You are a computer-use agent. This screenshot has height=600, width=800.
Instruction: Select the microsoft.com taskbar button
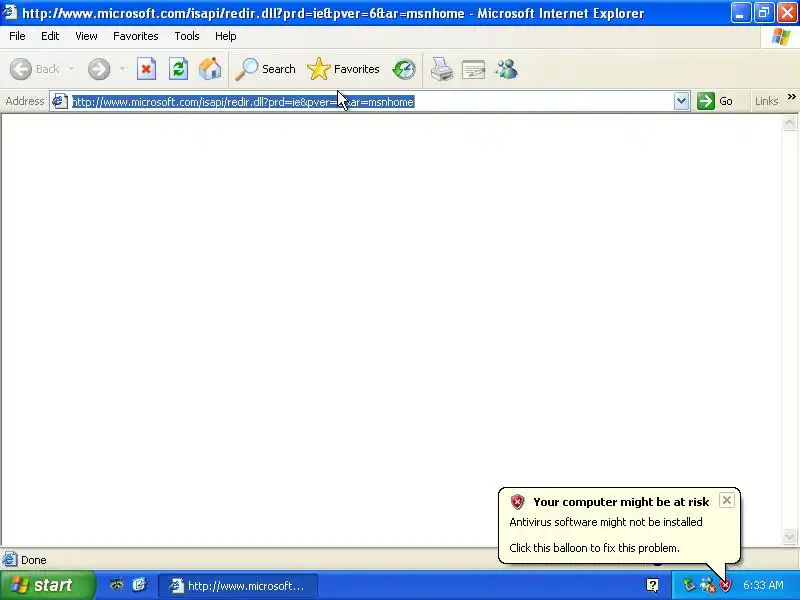(x=238, y=586)
